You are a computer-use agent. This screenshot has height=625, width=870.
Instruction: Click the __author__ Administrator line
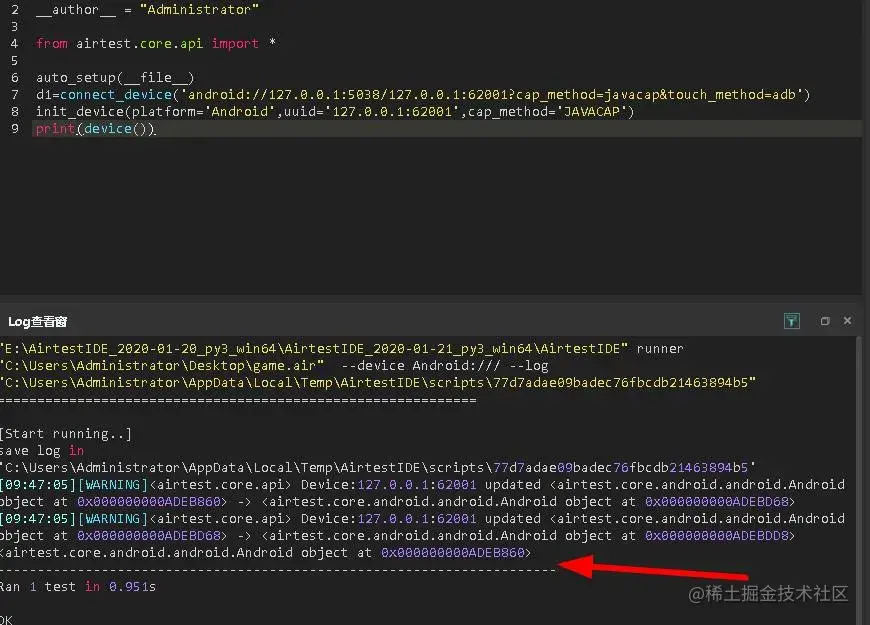pyautogui.click(x=147, y=9)
